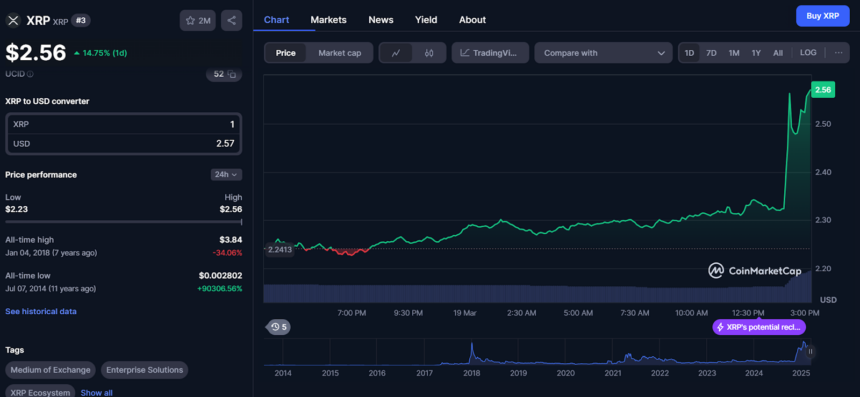Image resolution: width=860 pixels, height=397 pixels.
Task: Open the XRP's potential reclaim news tag
Action: (x=759, y=327)
